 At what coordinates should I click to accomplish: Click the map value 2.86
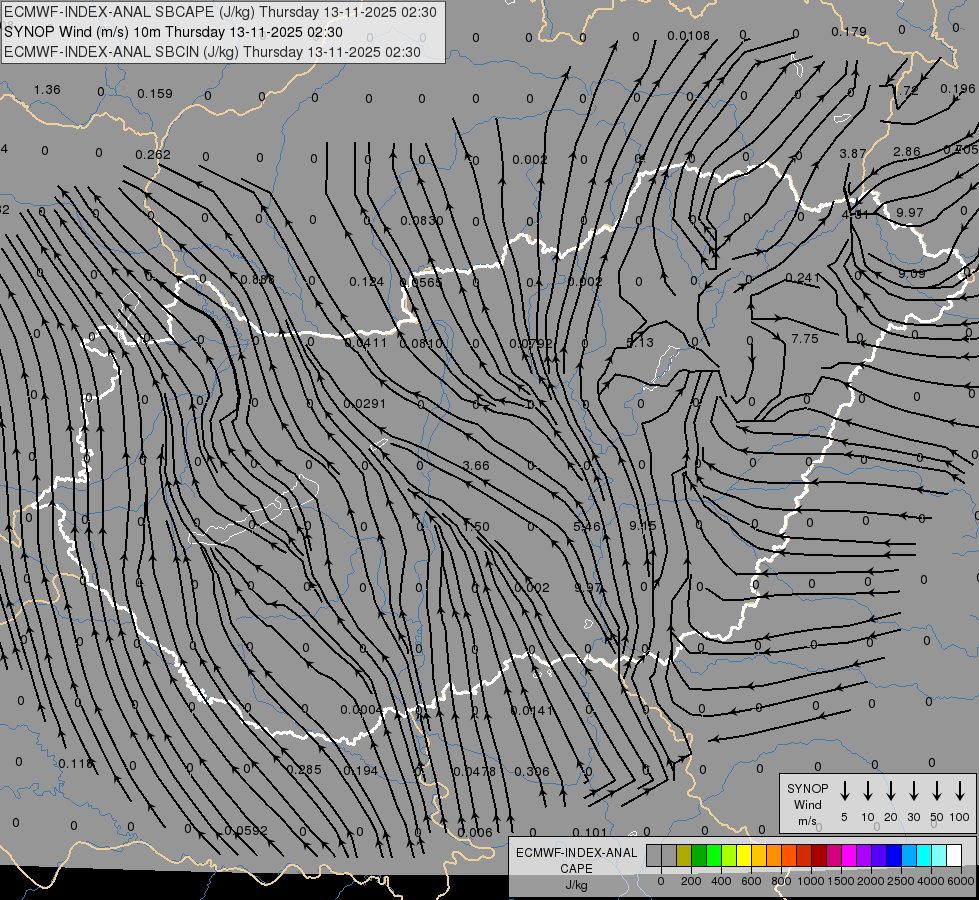point(907,152)
